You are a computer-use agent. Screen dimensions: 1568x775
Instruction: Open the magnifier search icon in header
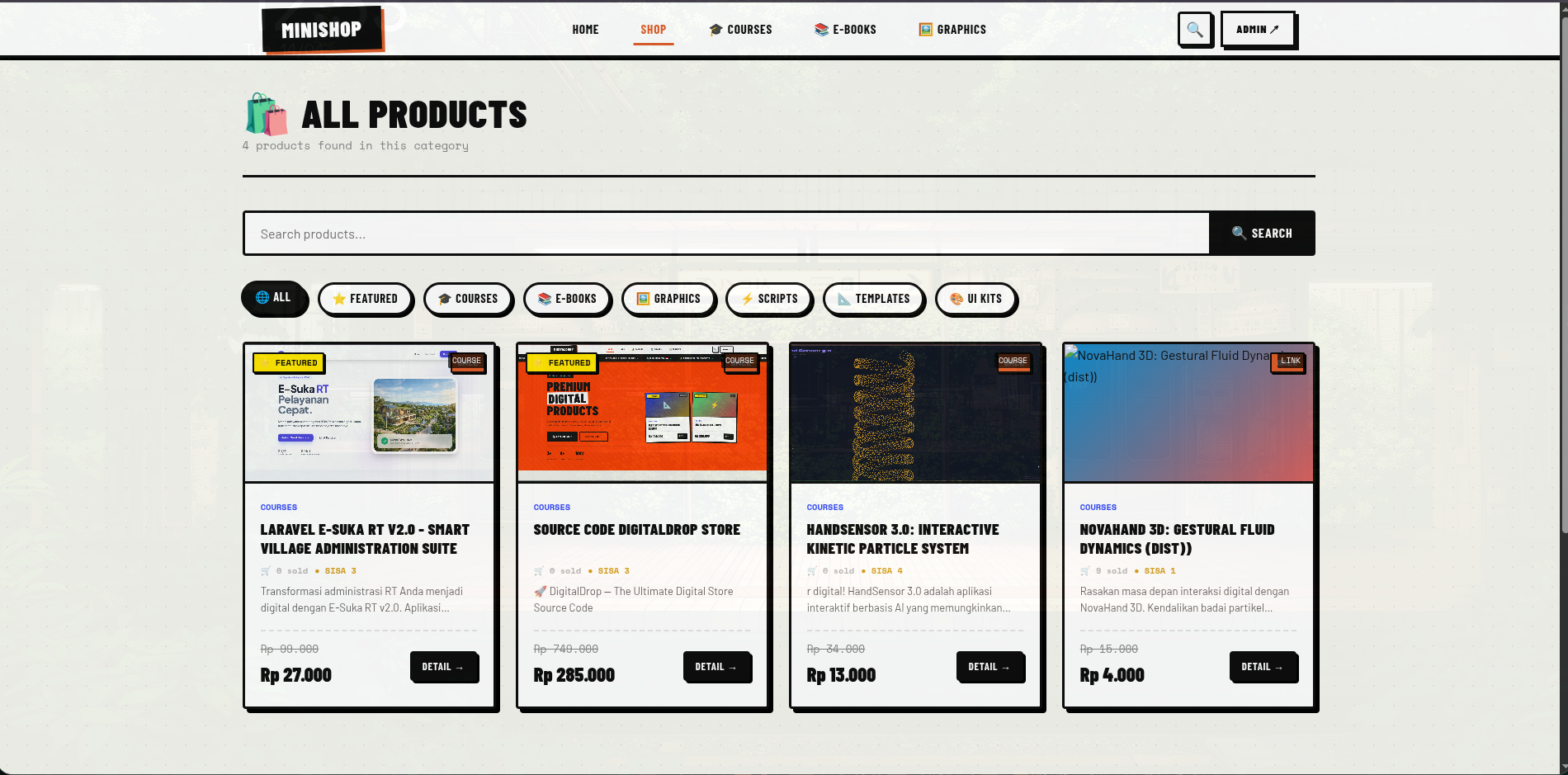1194,30
